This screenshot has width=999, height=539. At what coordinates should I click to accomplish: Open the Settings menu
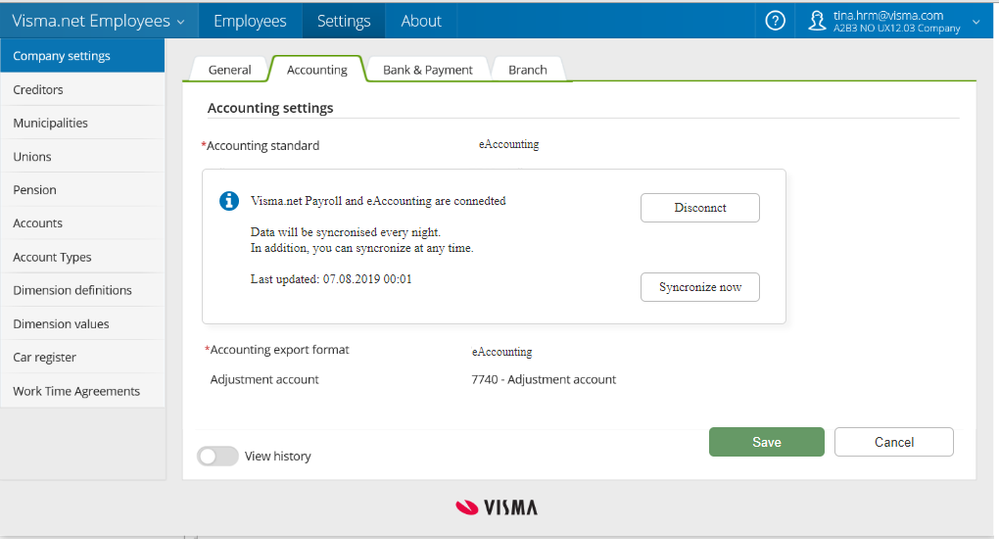pos(343,21)
